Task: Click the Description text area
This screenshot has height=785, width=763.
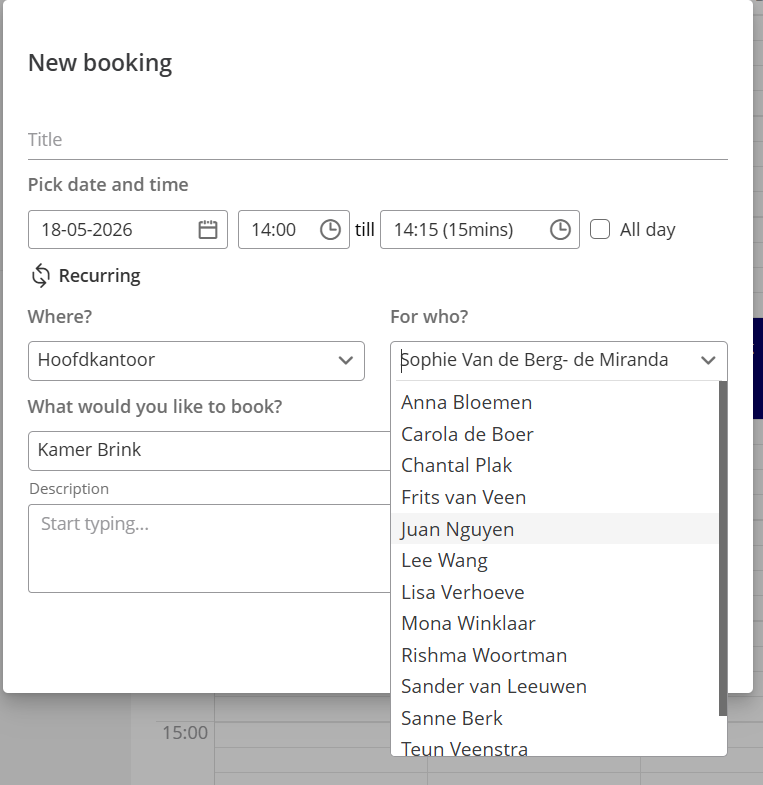Action: point(209,548)
